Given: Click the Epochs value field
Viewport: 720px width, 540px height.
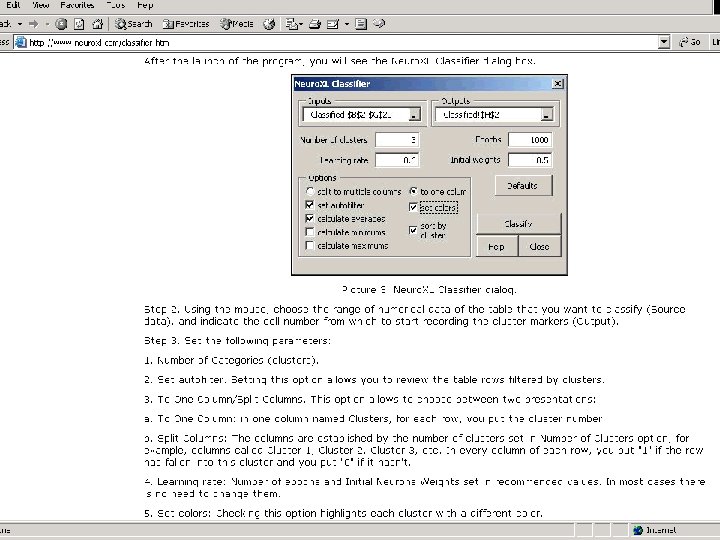Looking at the screenshot, I should coord(530,140).
